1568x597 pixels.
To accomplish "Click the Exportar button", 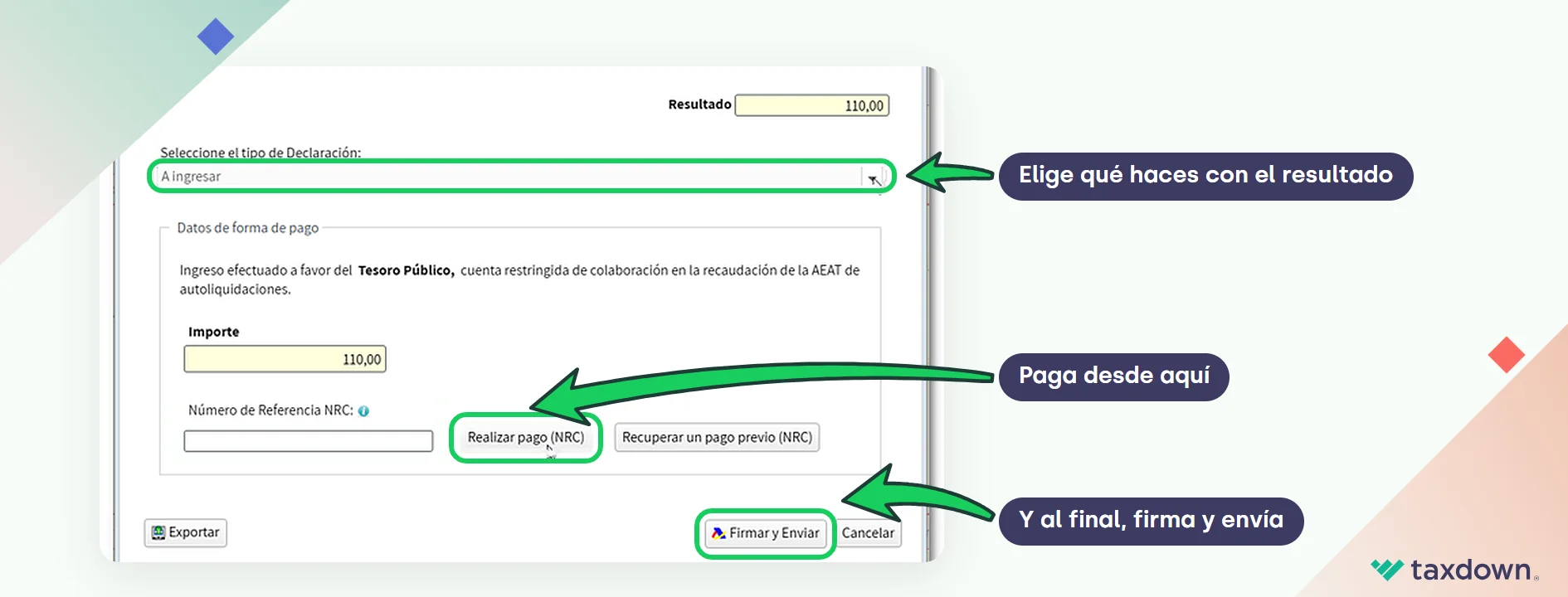I will click(186, 532).
